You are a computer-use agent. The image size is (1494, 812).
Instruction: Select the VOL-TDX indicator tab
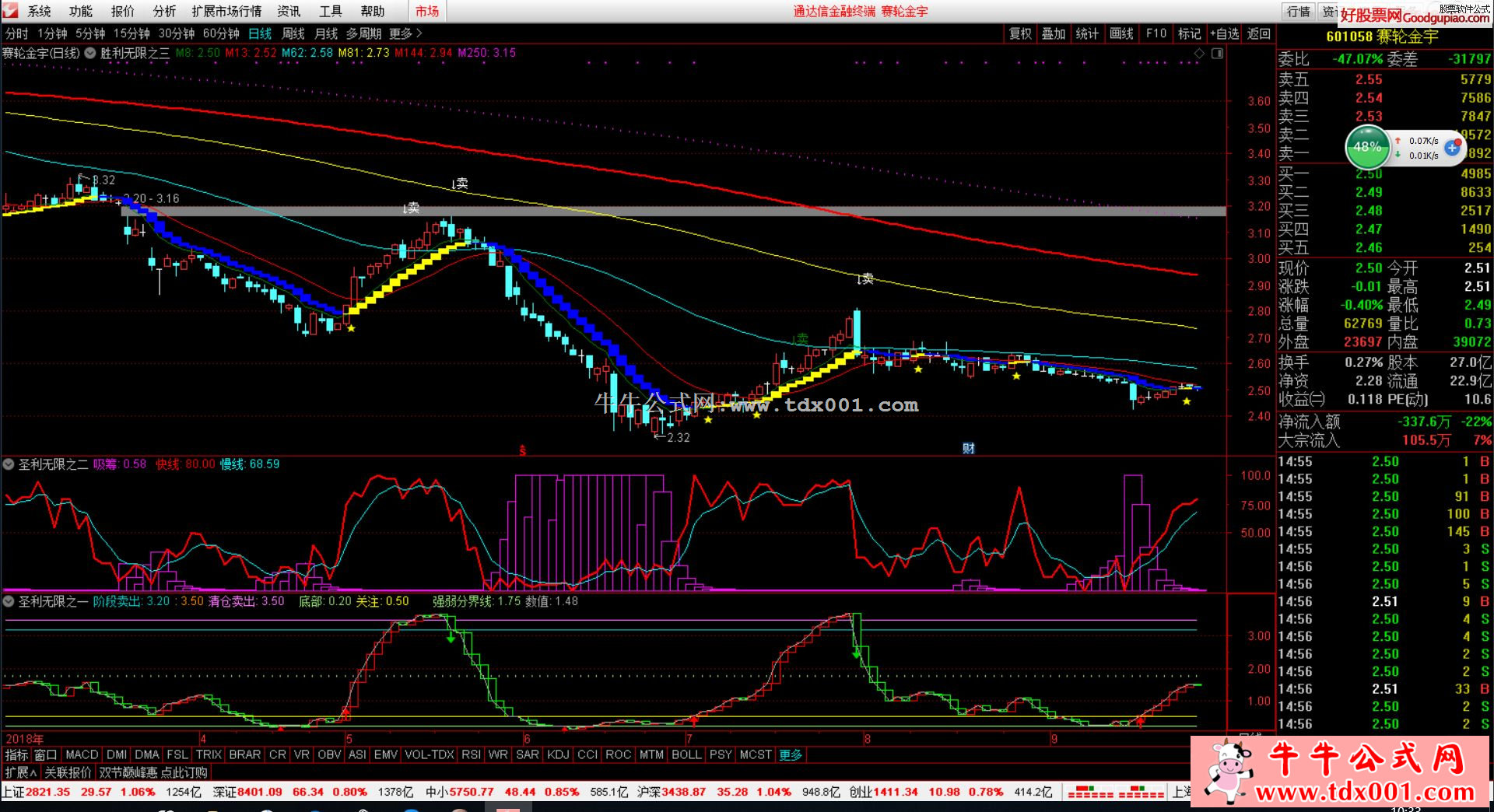[430, 754]
